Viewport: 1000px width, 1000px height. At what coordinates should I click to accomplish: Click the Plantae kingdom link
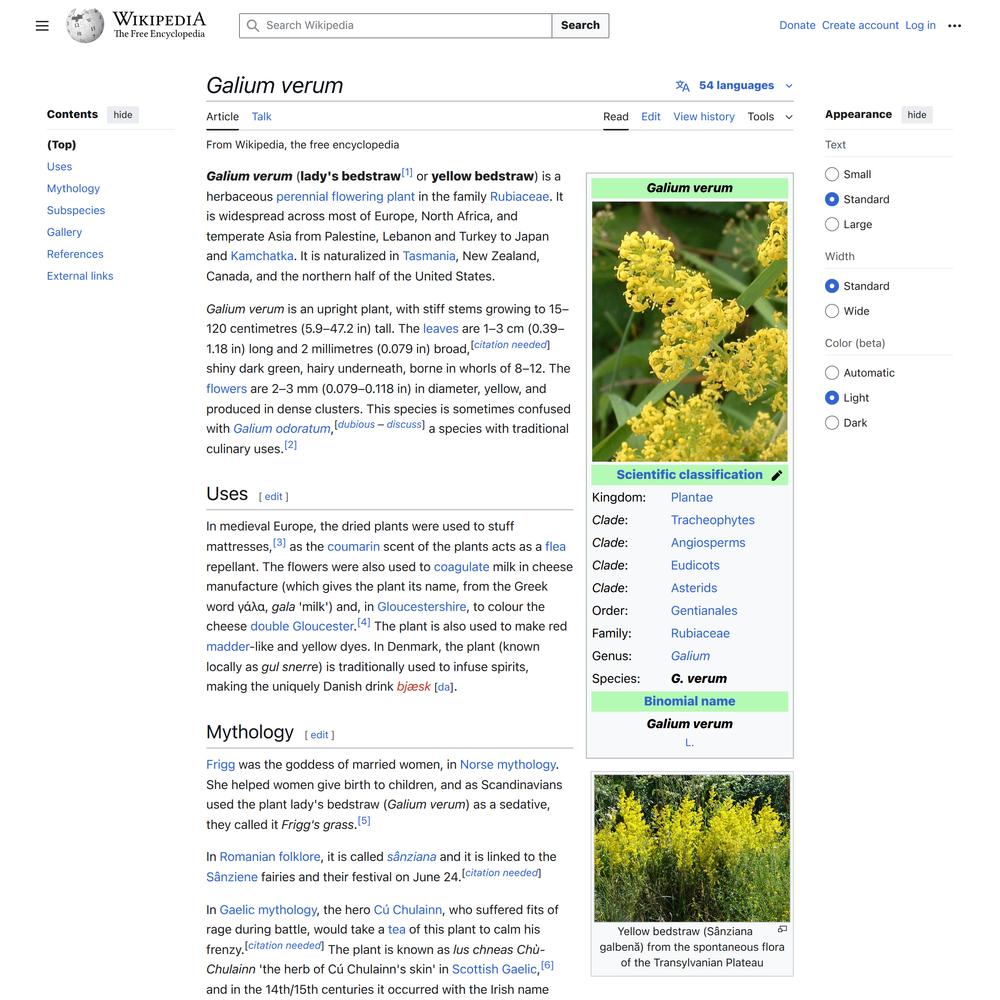click(692, 497)
